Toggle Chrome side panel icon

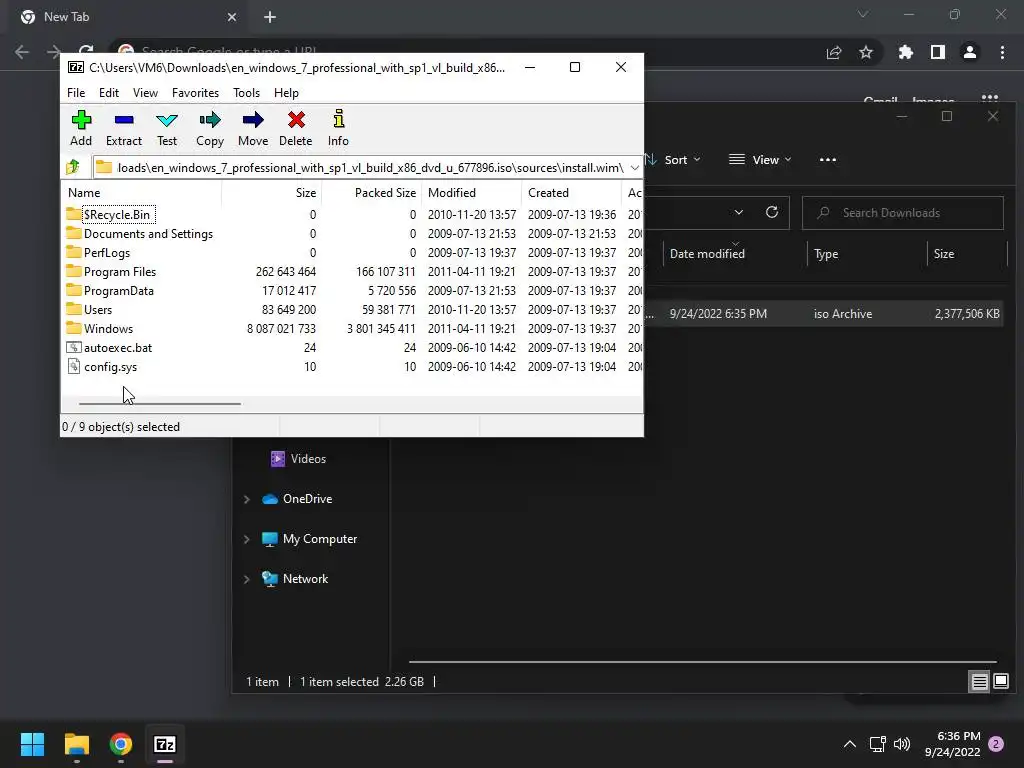point(938,52)
